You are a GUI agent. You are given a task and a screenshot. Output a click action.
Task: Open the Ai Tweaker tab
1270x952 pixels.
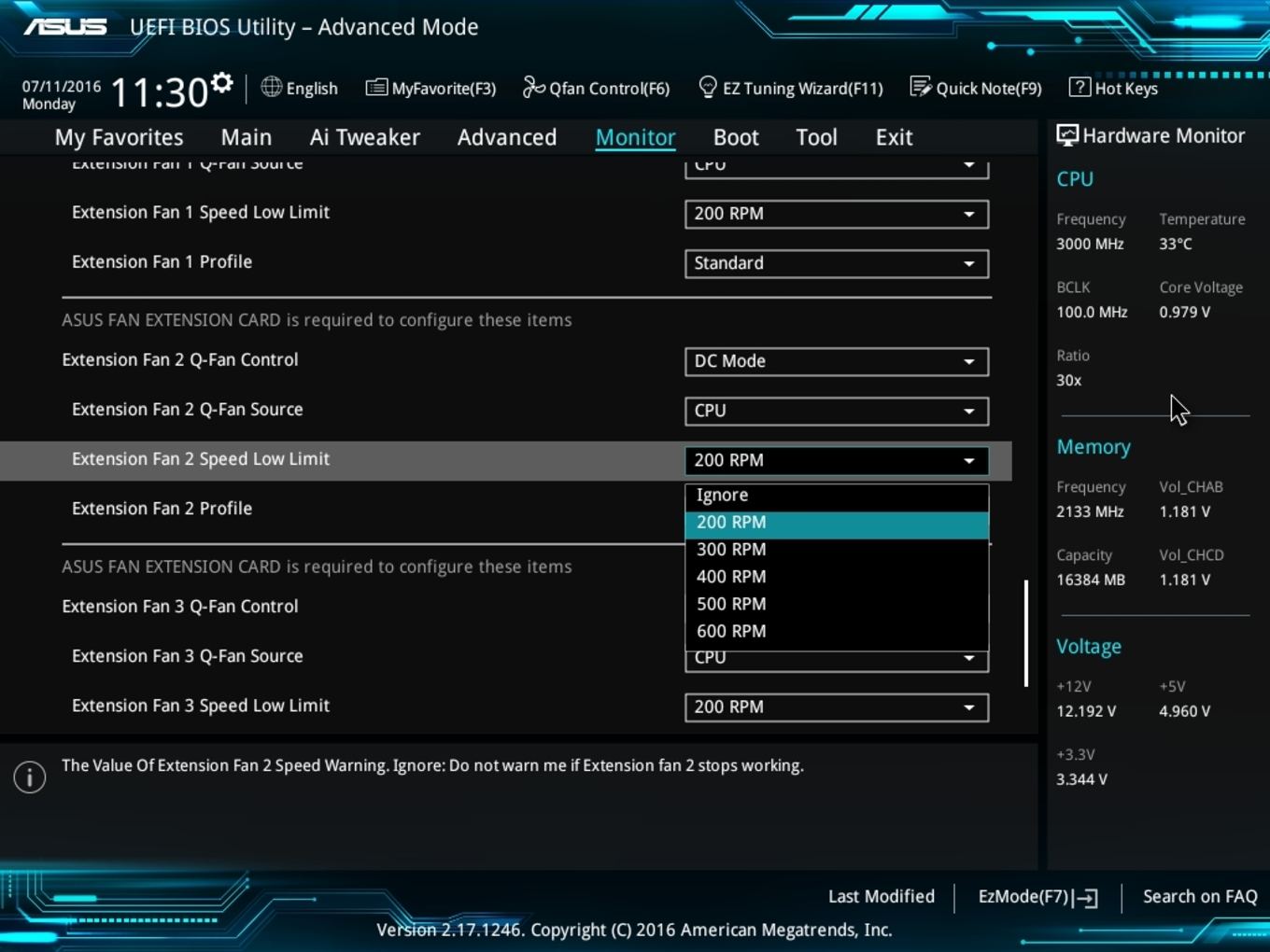365,137
